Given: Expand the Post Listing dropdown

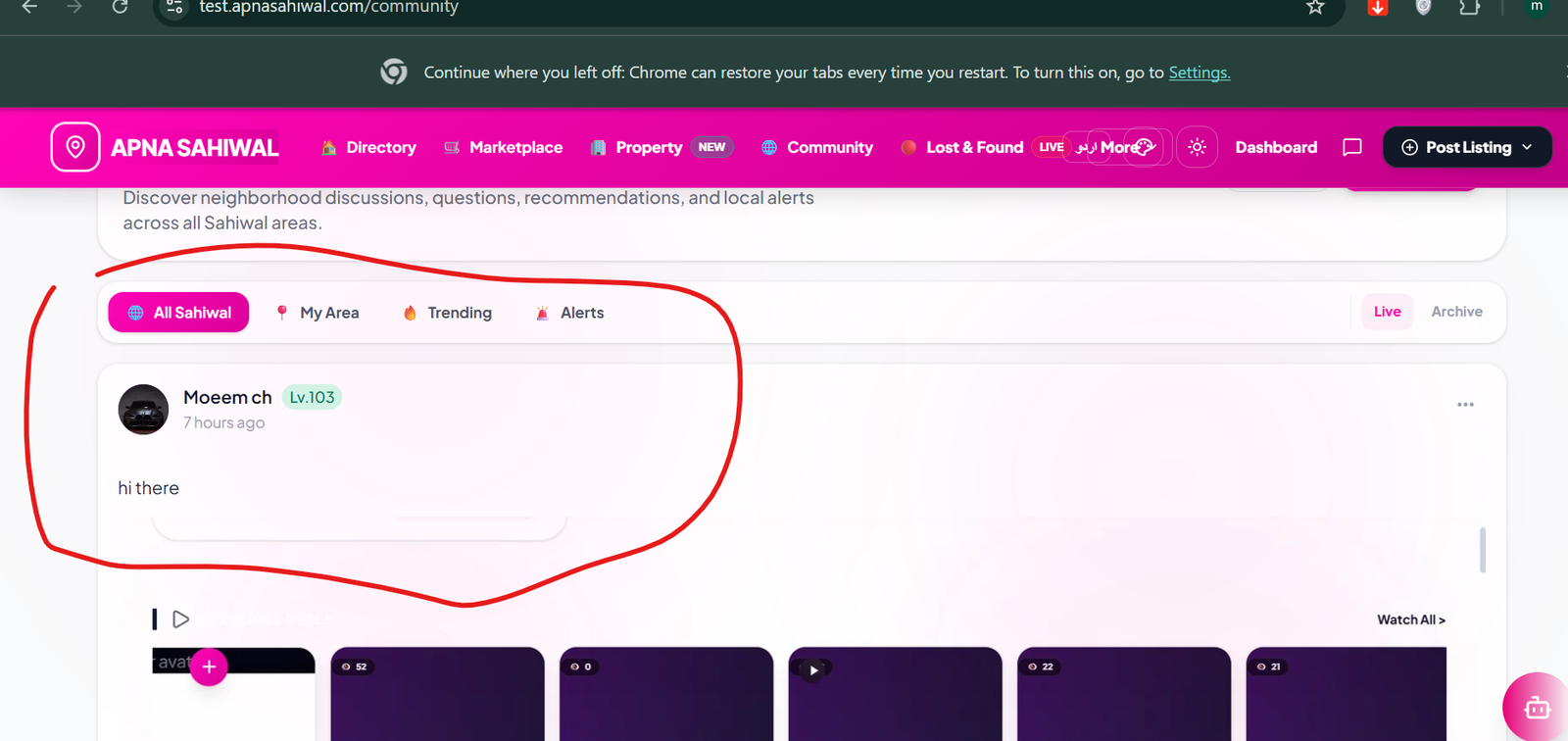Looking at the screenshot, I should [x=1467, y=147].
